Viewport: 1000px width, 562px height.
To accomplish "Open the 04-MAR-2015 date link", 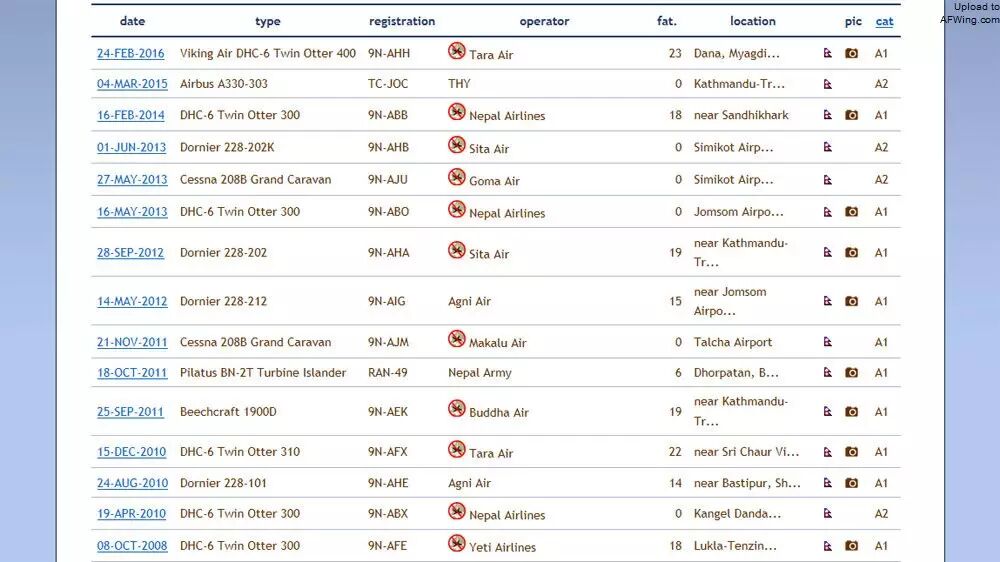I will [x=132, y=84].
